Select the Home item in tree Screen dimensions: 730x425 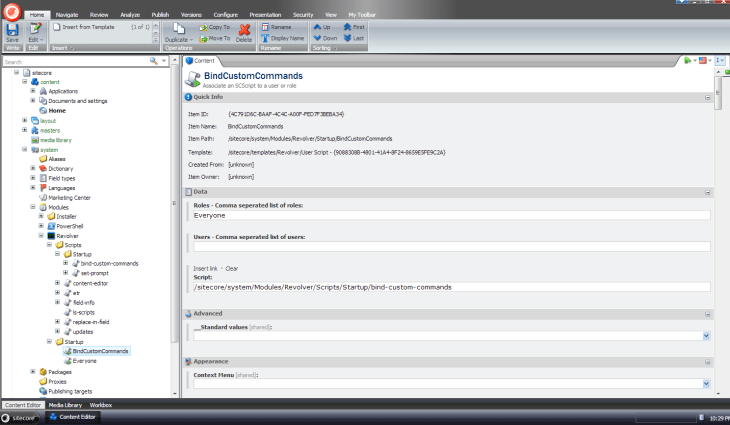tap(53, 111)
